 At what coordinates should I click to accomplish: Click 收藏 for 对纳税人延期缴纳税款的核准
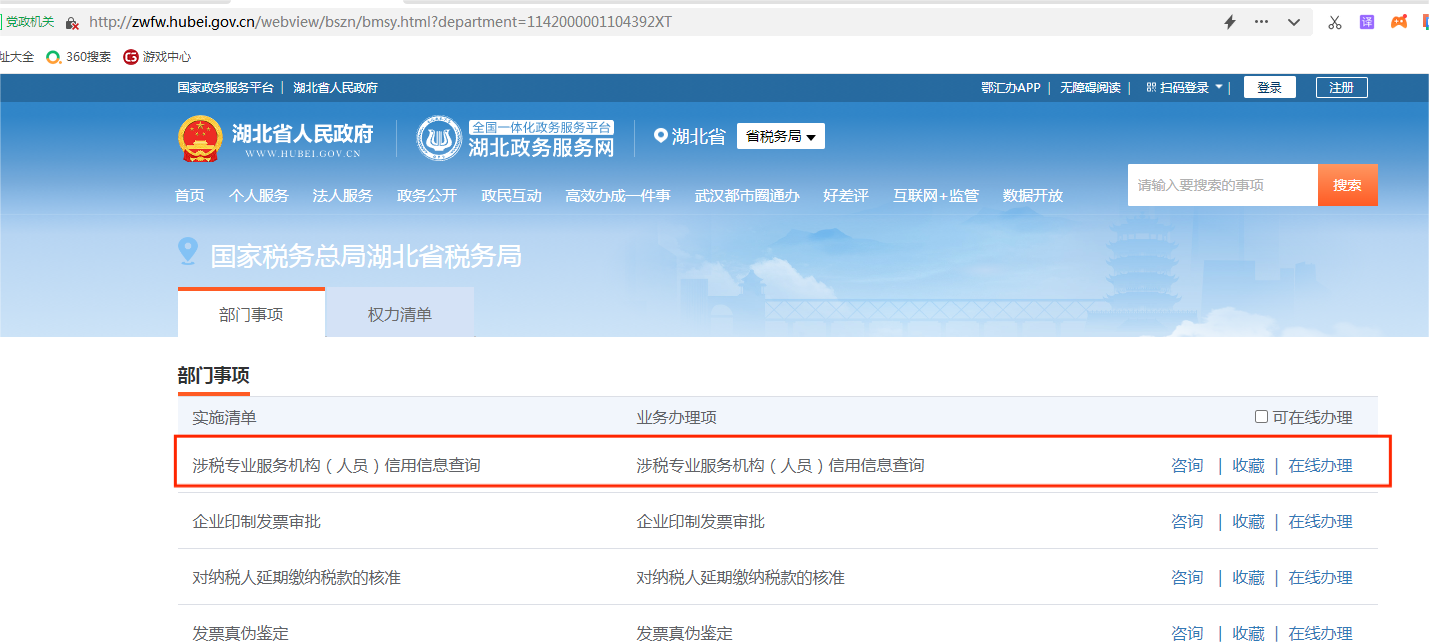1248,577
